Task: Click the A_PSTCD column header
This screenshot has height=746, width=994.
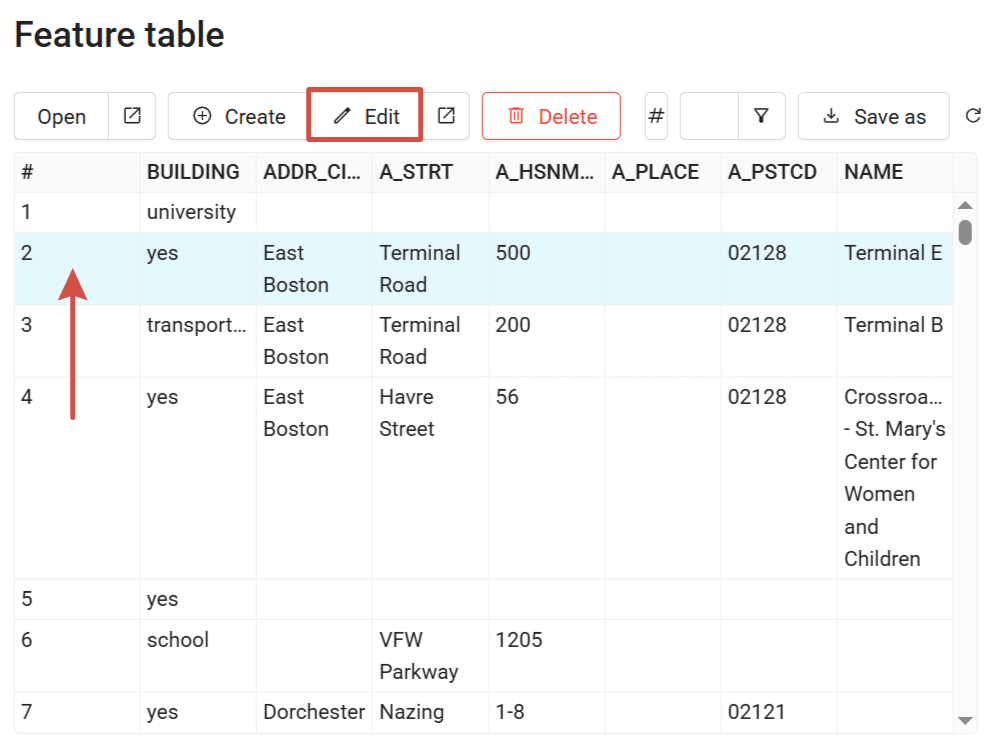Action: tap(772, 172)
